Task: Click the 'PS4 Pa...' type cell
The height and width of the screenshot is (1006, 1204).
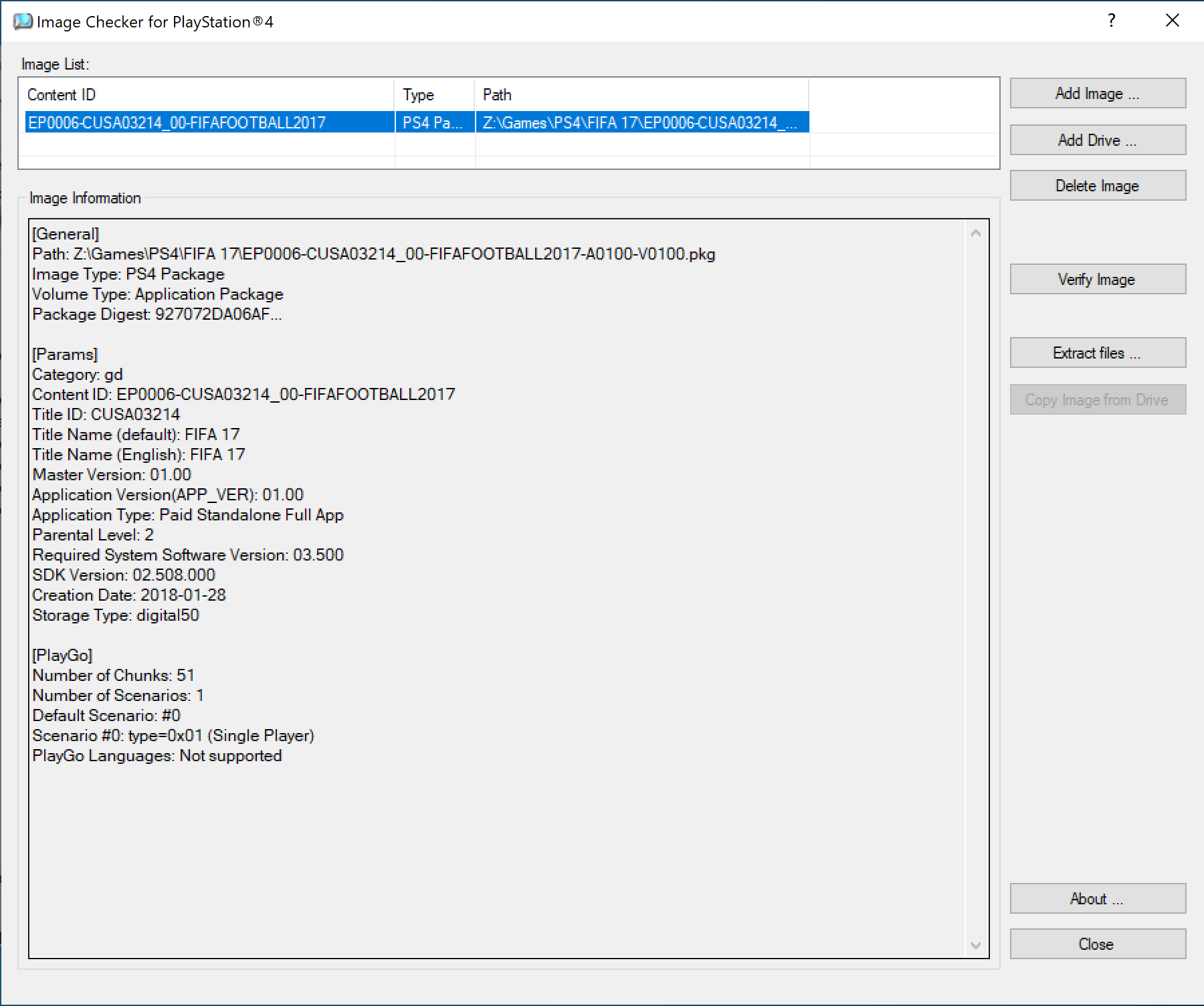Action: pyautogui.click(x=435, y=122)
